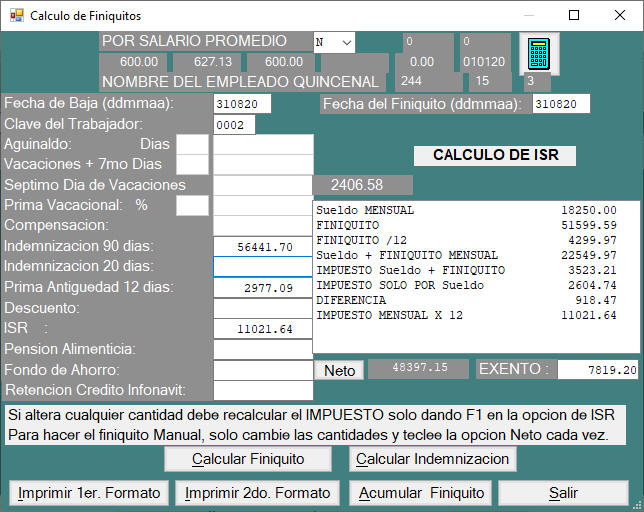
Task: Click the application icon in title bar
Action: coord(15,16)
